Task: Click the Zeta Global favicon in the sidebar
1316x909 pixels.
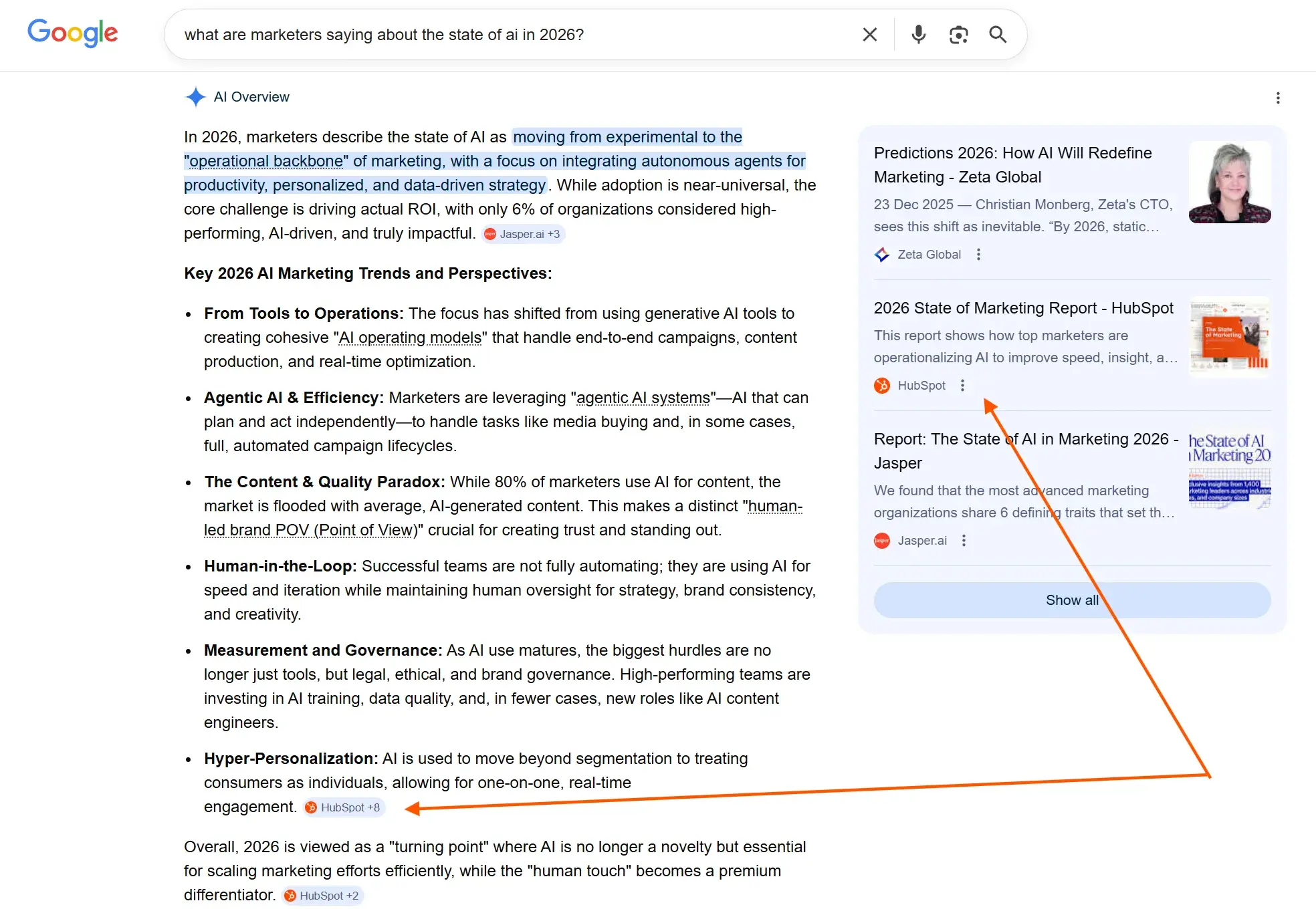Action: (x=881, y=255)
